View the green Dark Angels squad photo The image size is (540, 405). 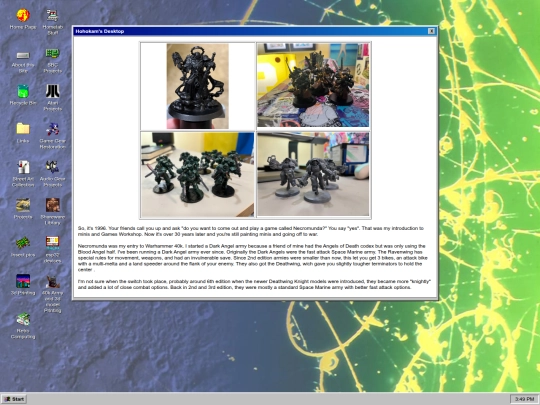click(x=198, y=175)
